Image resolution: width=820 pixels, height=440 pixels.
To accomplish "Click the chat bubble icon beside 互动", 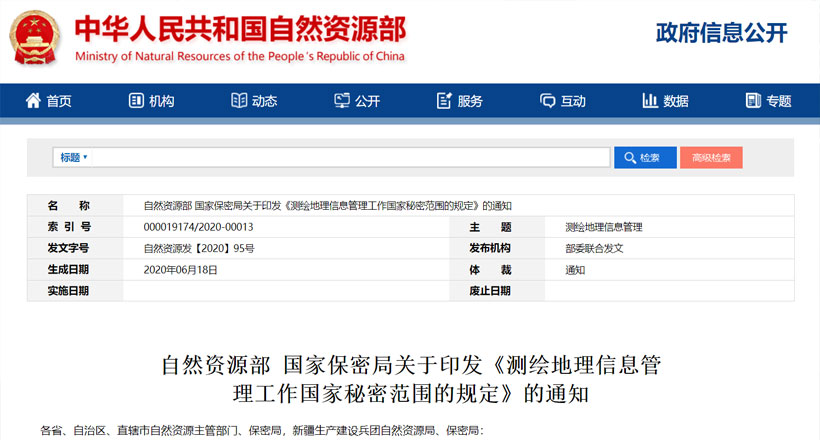I will 548,100.
